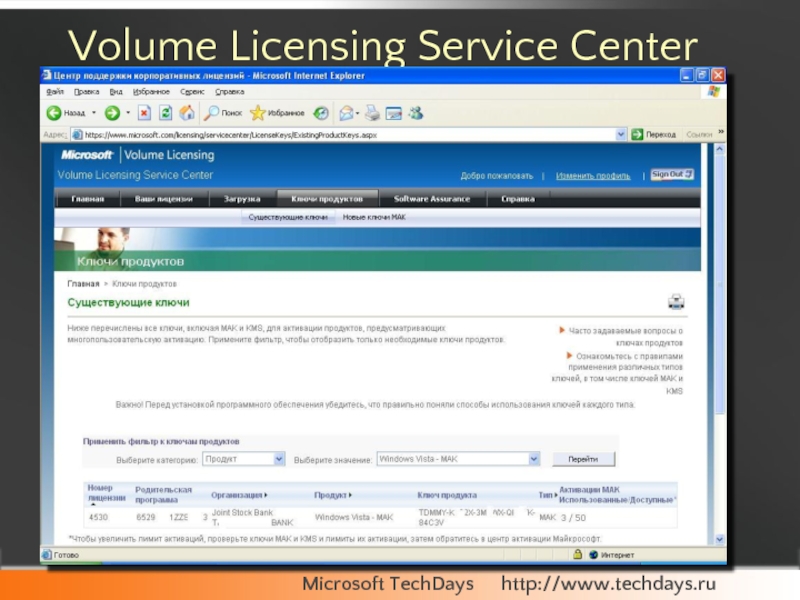Image resolution: width=800 pixels, height=600 pixels.
Task: Click the page icon in address bar
Action: point(77,135)
